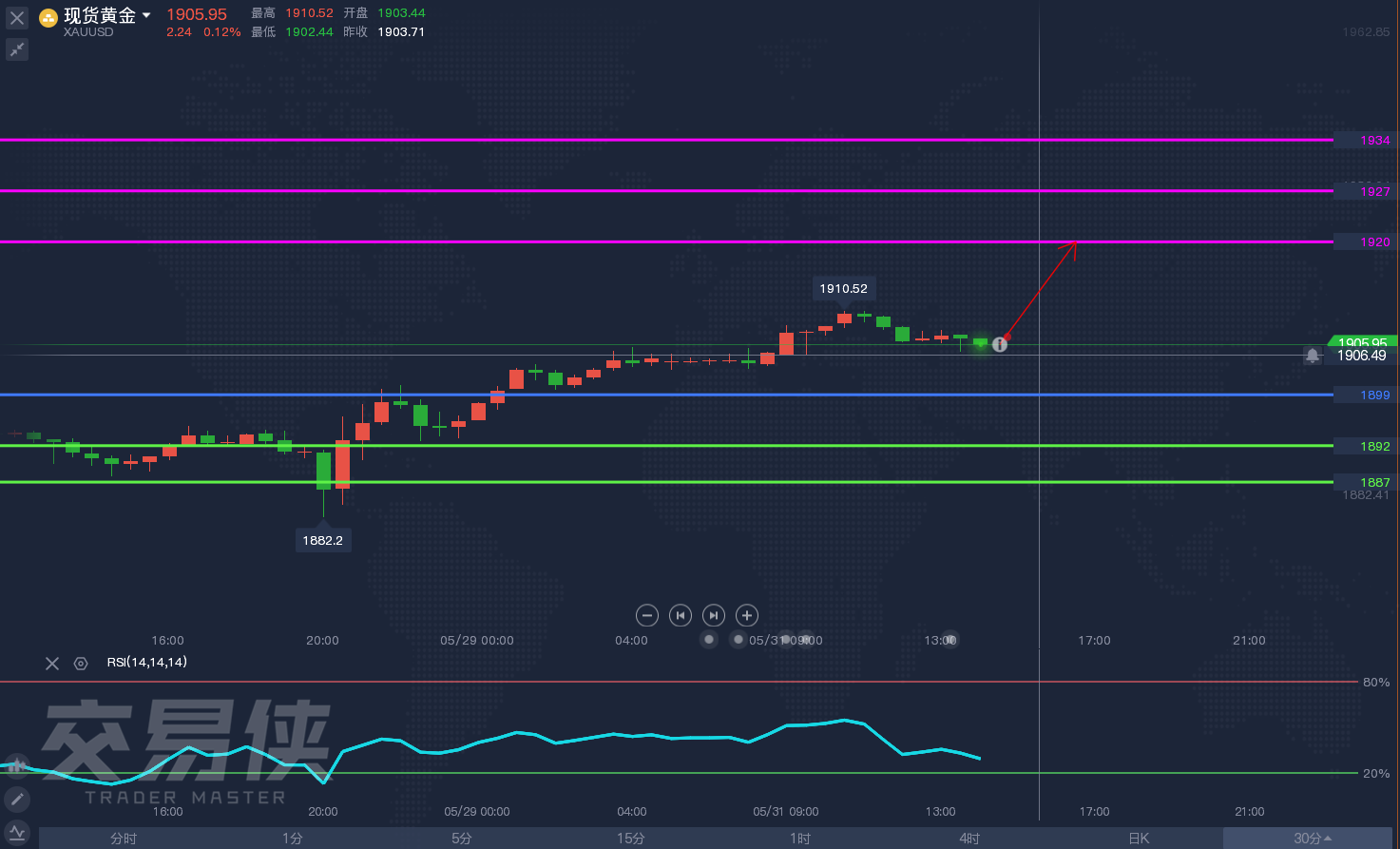Jump to previous candle with skip-back icon
This screenshot has height=849, width=1400.
681,615
